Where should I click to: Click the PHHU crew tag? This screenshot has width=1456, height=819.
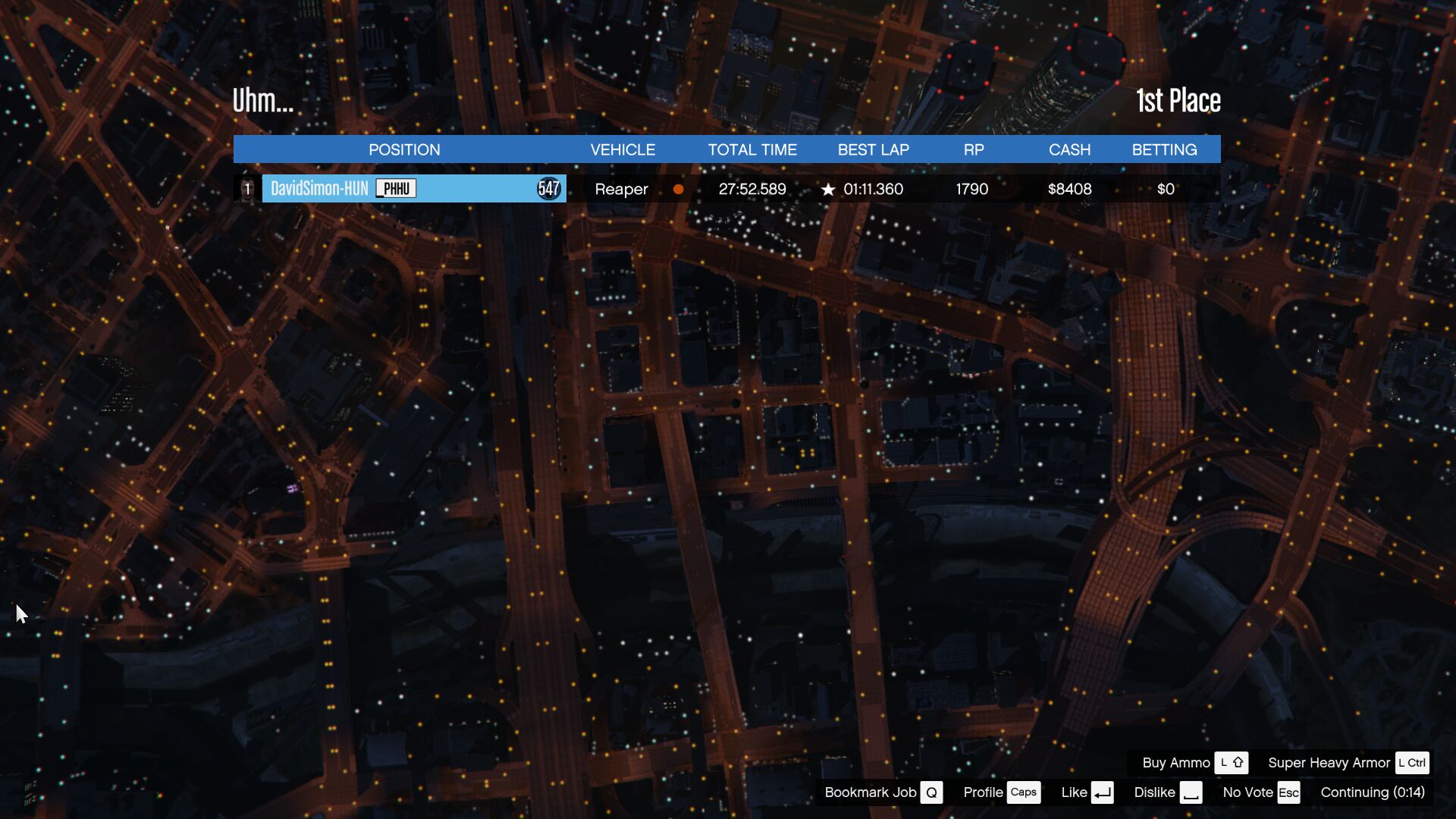point(396,189)
